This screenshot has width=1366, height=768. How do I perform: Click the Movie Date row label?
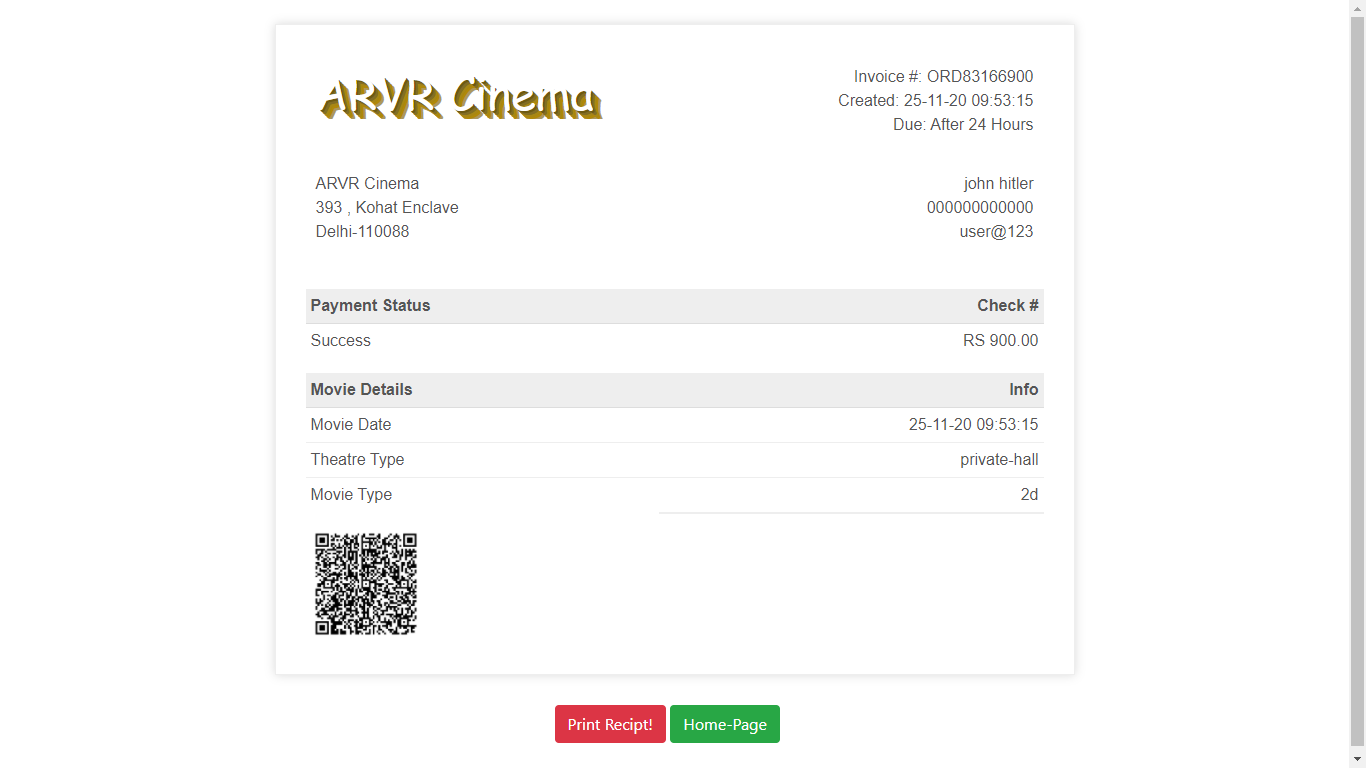click(351, 425)
